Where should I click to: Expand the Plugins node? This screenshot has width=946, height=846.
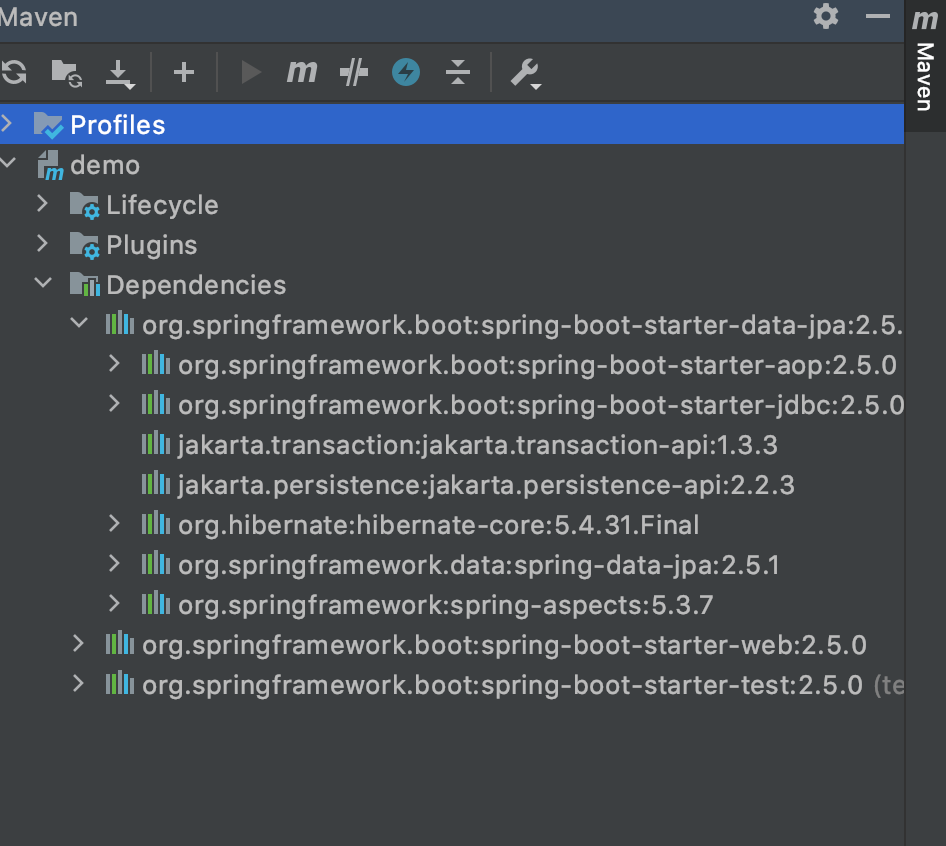point(41,244)
